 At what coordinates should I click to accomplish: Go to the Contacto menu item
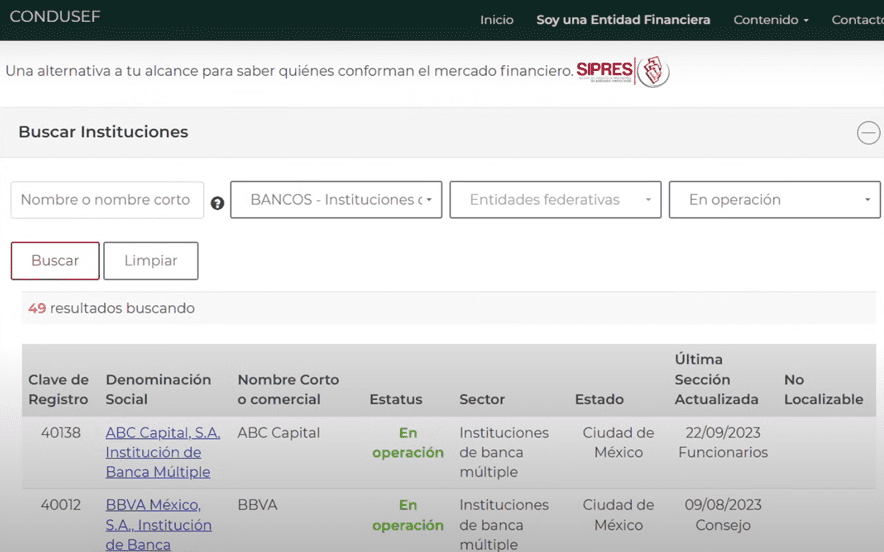(x=856, y=20)
